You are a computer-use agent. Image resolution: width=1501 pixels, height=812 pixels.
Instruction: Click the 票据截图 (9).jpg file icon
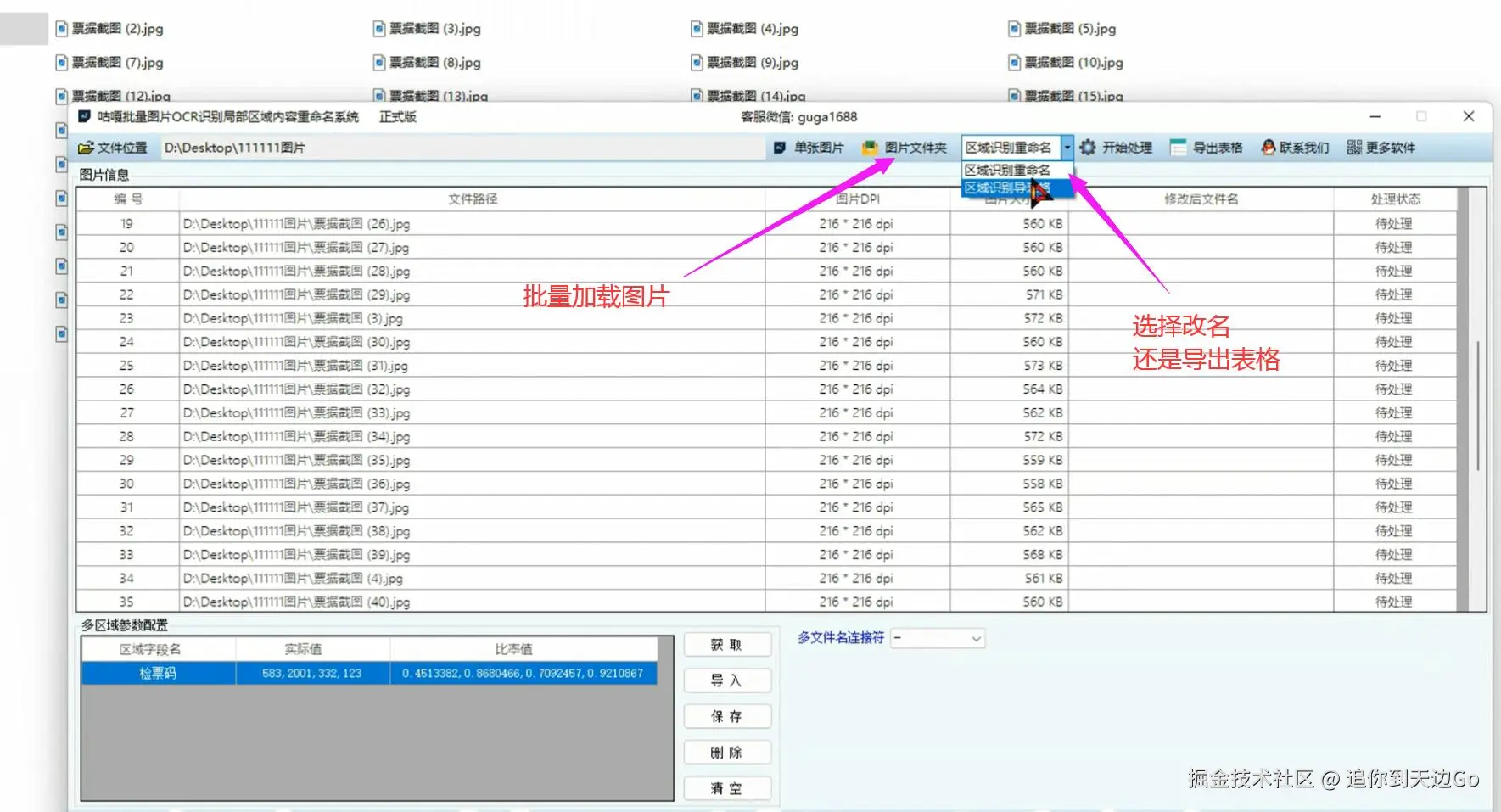[697, 63]
